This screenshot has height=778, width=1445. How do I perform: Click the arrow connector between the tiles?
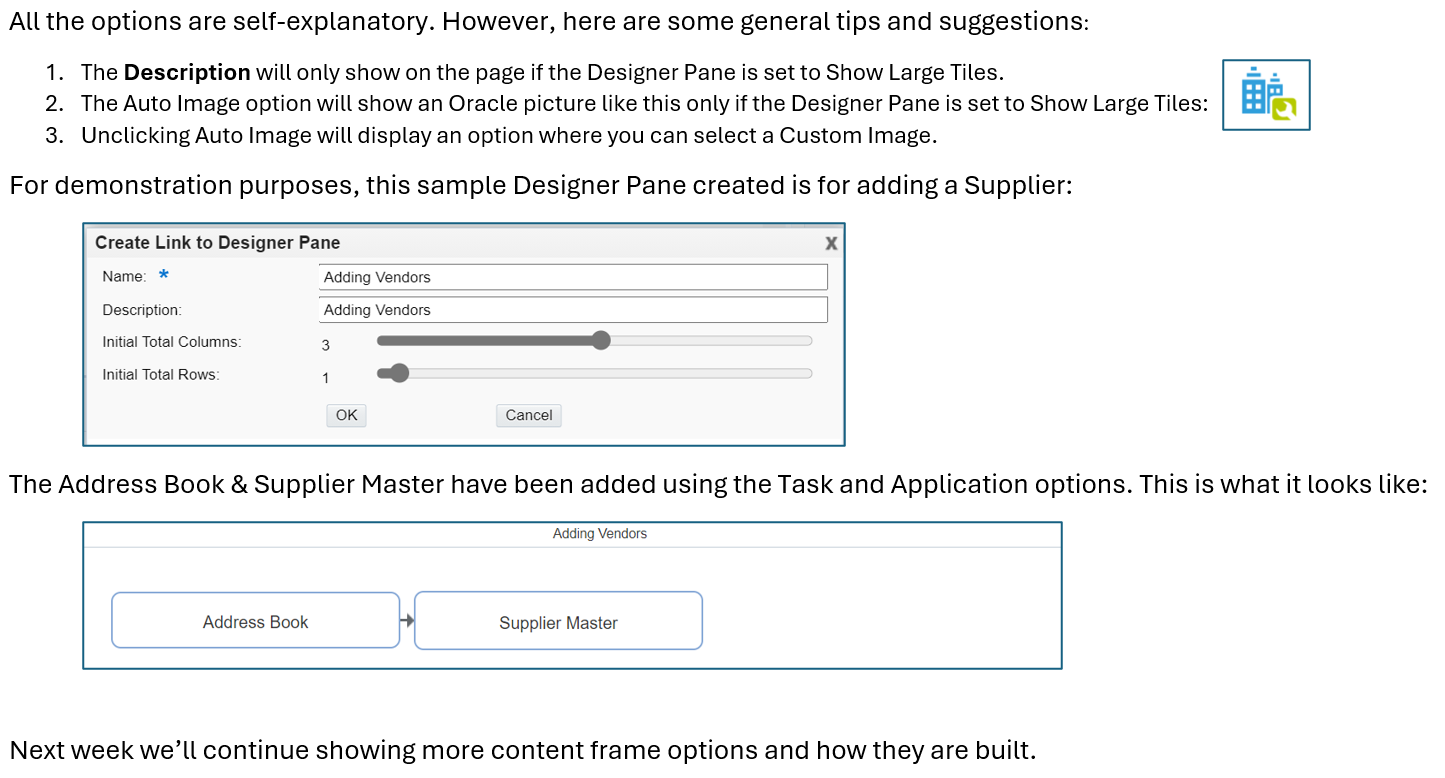[407, 621]
